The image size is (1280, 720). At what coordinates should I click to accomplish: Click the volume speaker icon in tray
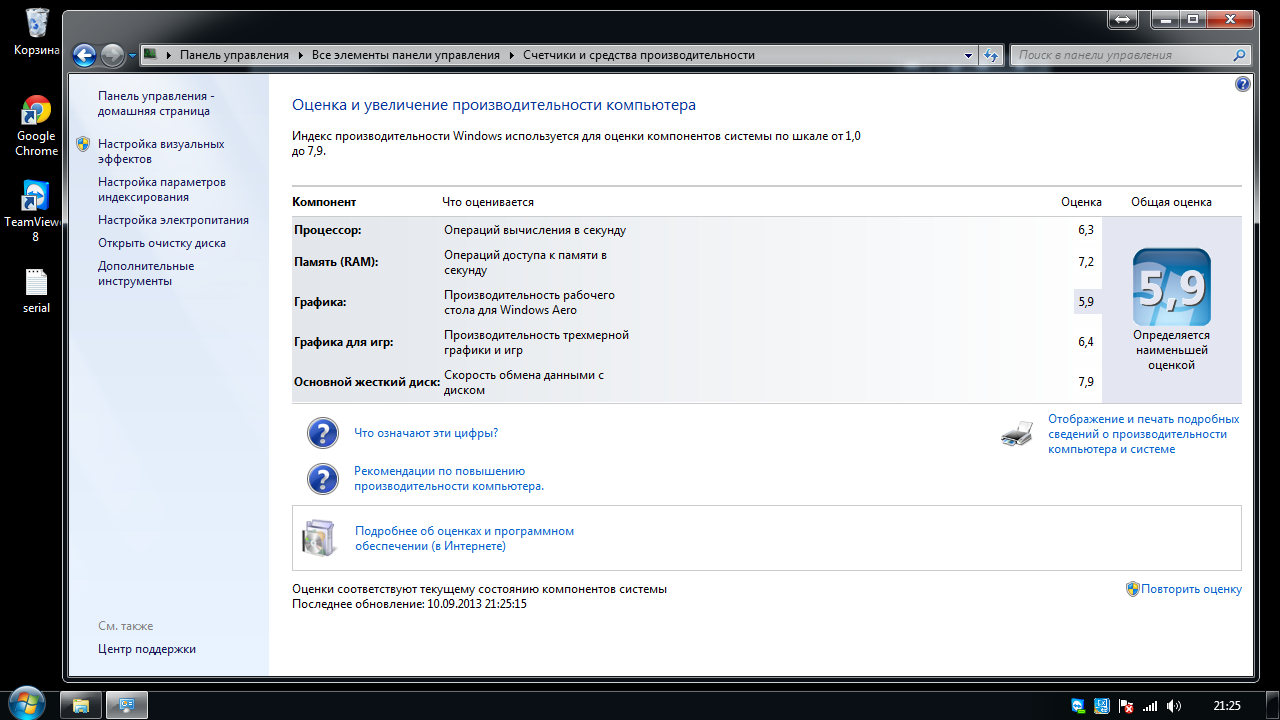1174,705
